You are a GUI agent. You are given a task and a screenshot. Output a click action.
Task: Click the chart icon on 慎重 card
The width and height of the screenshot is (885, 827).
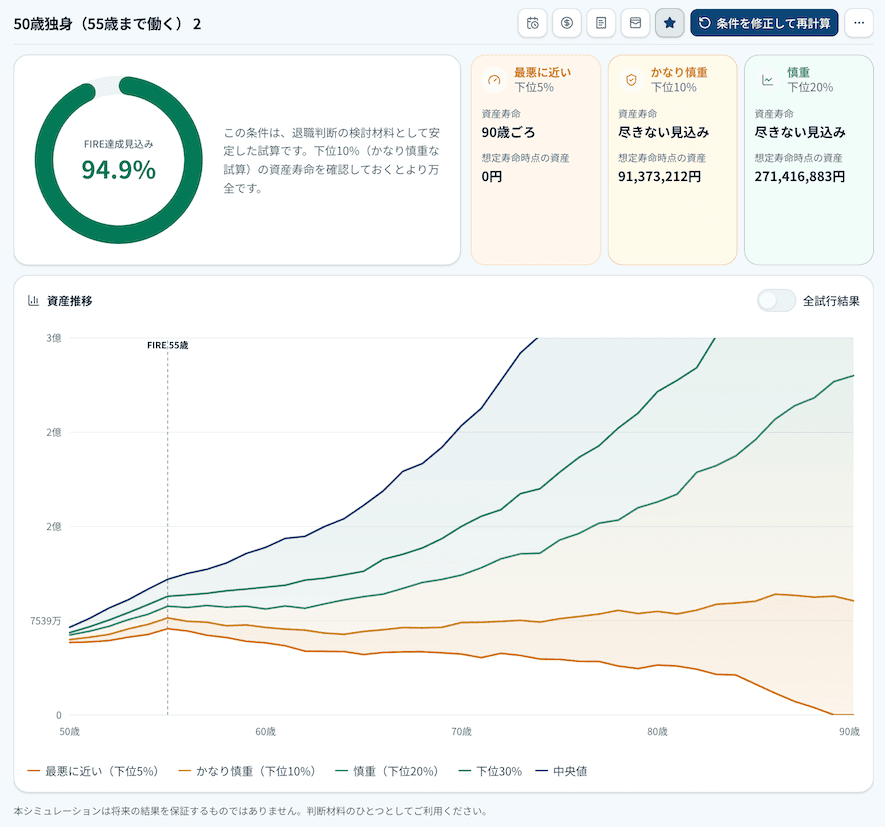[768, 80]
